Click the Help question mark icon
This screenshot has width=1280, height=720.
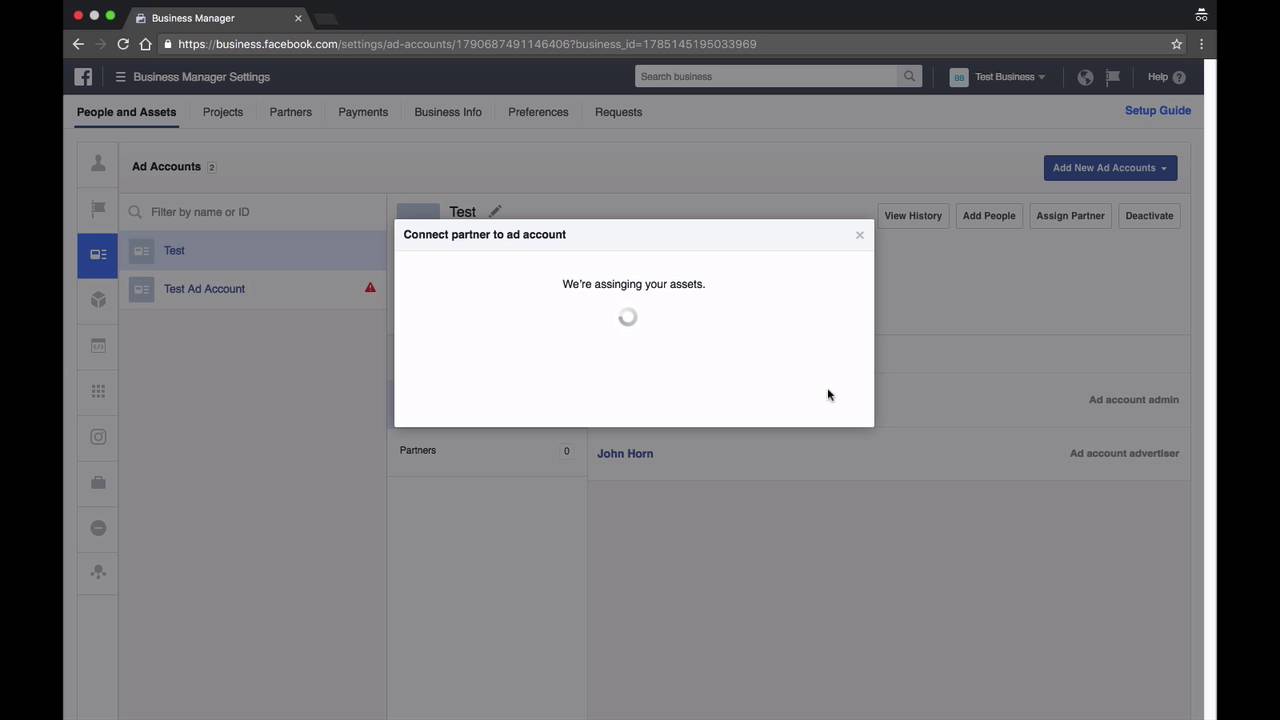[x=1179, y=77]
